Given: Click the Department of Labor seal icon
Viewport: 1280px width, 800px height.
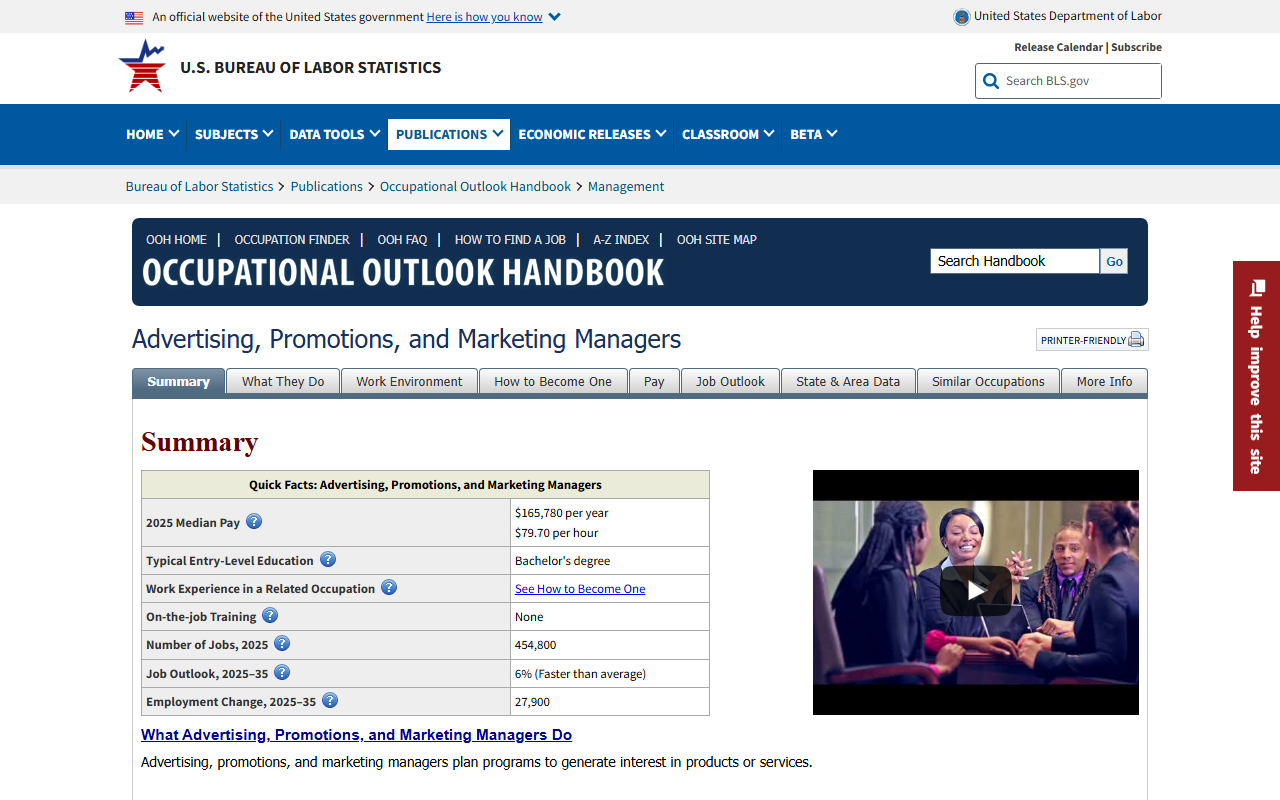Looking at the screenshot, I should click(962, 16).
